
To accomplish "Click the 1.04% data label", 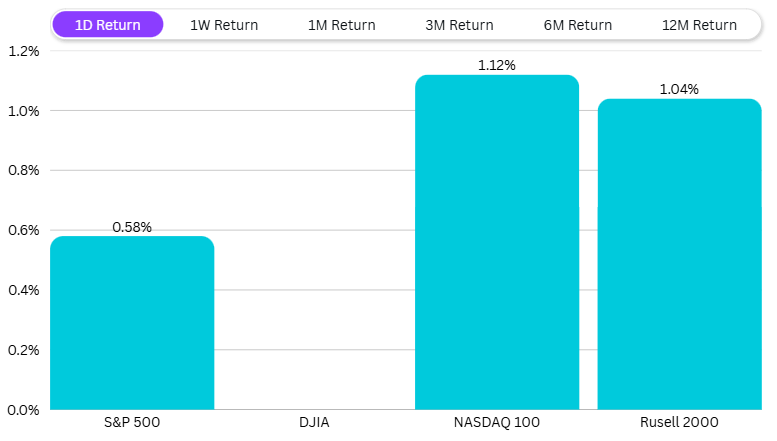I will (679, 90).
